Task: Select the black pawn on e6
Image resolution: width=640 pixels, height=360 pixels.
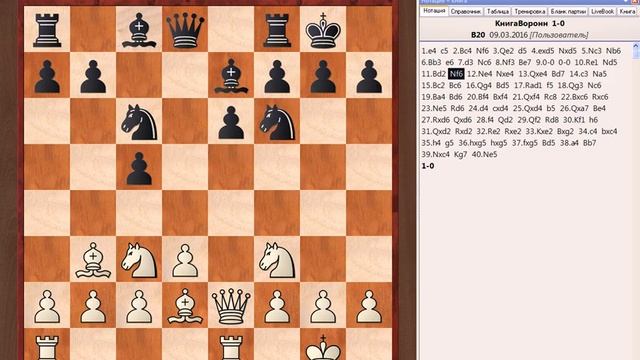Action: (231, 123)
